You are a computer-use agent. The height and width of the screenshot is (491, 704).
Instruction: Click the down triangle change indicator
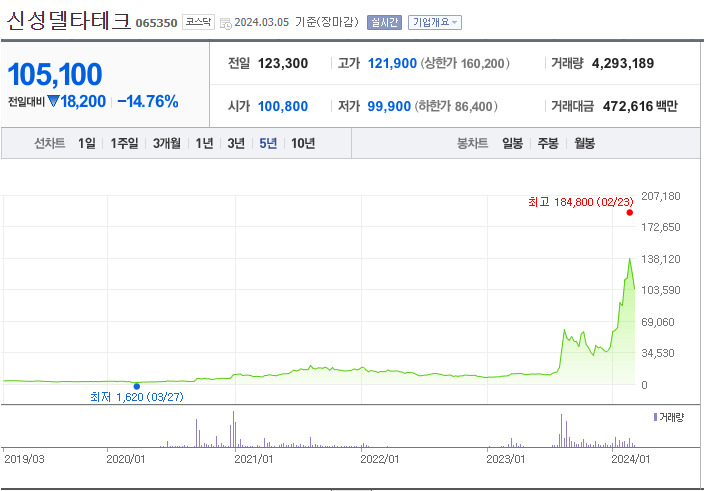(x=53, y=101)
